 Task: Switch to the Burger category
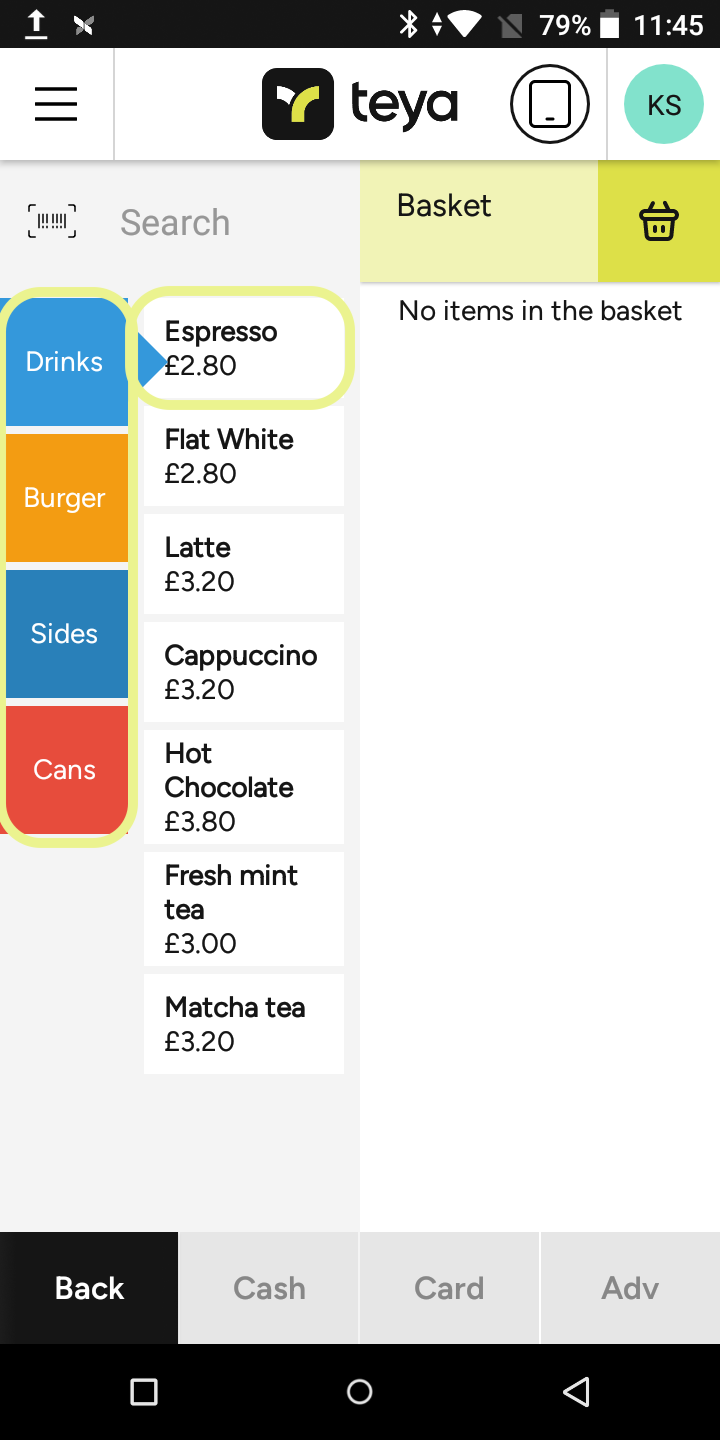pos(64,498)
